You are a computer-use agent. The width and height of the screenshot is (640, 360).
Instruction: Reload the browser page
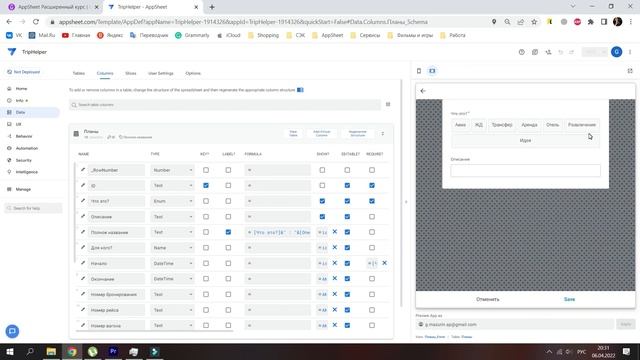pos(36,22)
